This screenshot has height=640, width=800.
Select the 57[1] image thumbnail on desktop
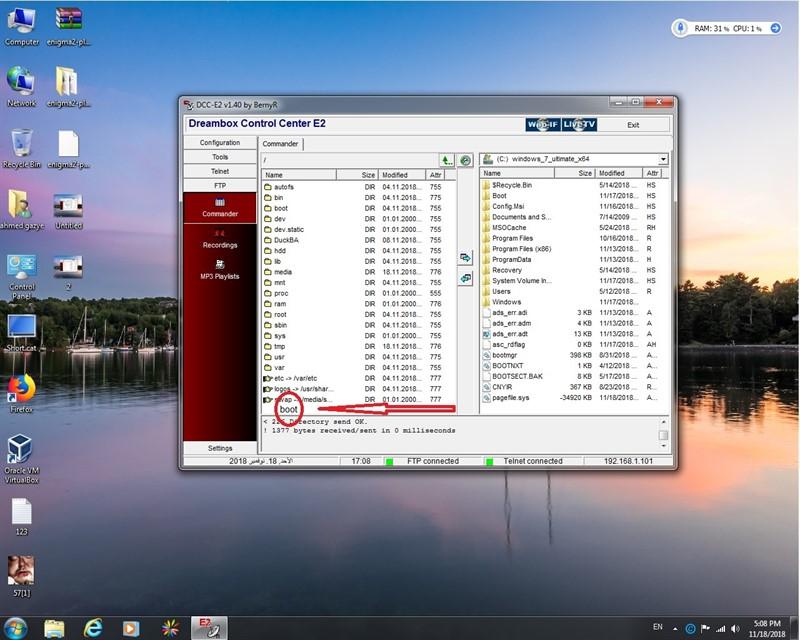(22, 576)
